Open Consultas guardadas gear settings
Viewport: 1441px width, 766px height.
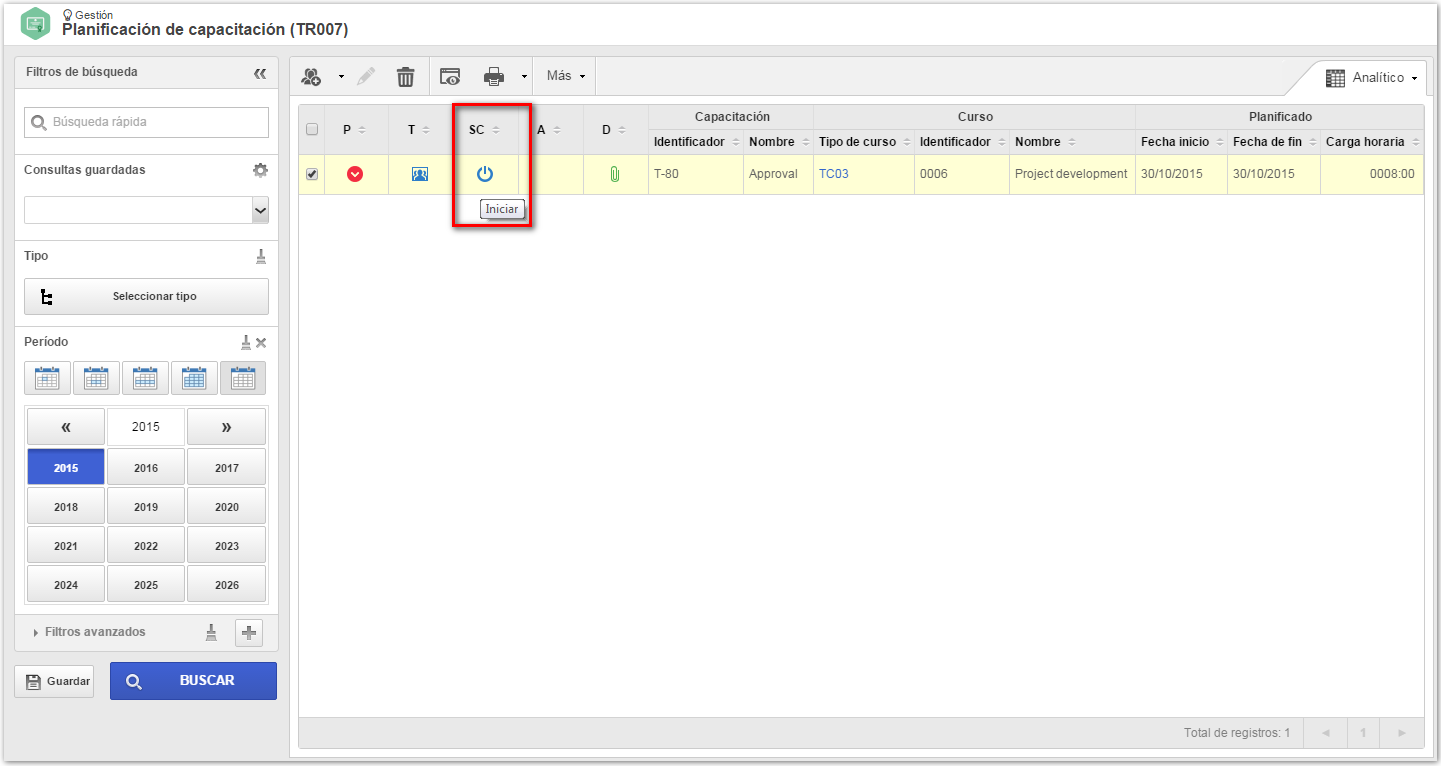point(260,170)
